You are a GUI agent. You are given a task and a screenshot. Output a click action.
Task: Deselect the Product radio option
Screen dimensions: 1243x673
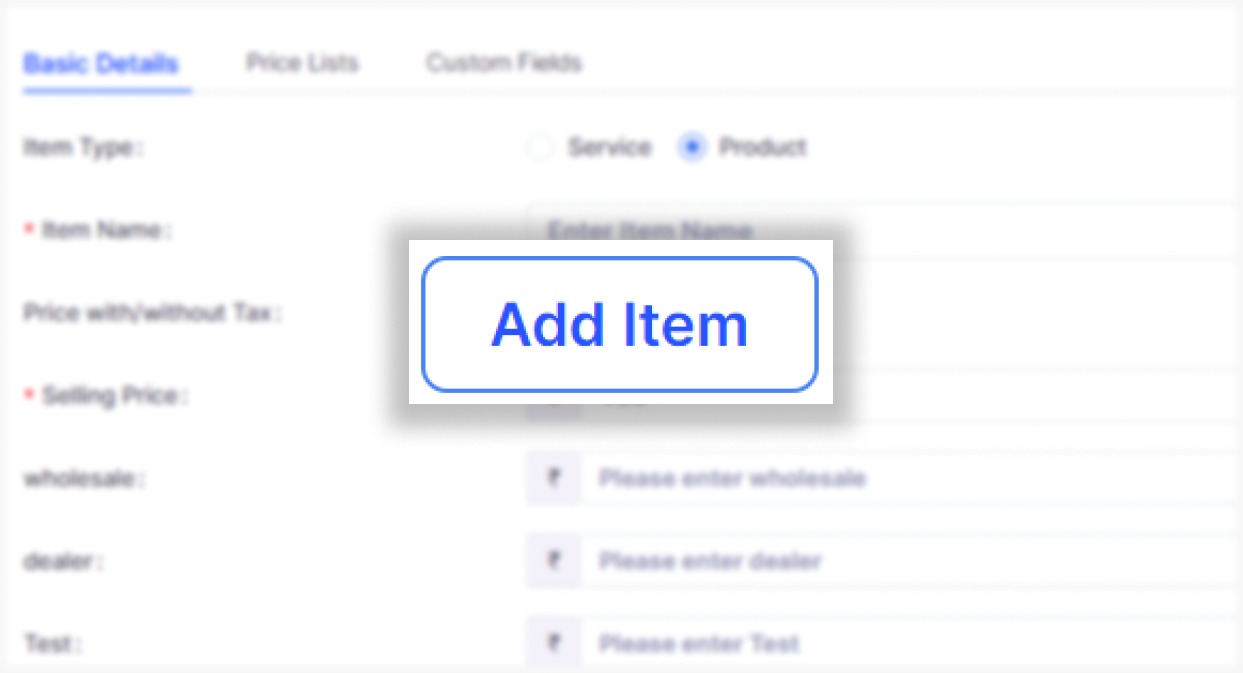coord(691,147)
